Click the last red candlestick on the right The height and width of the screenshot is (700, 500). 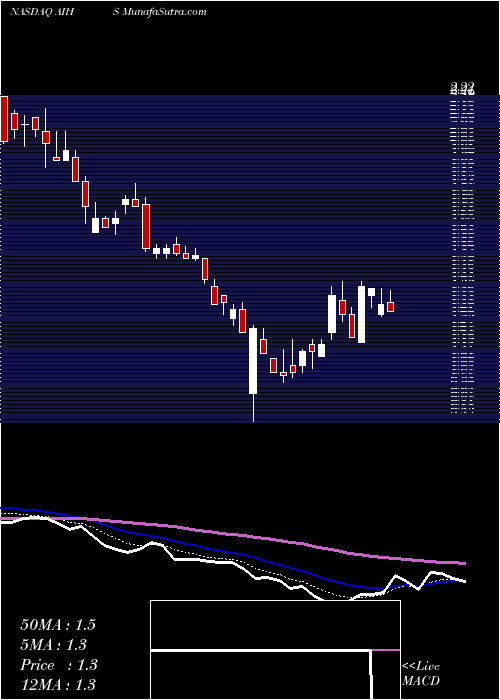391,307
